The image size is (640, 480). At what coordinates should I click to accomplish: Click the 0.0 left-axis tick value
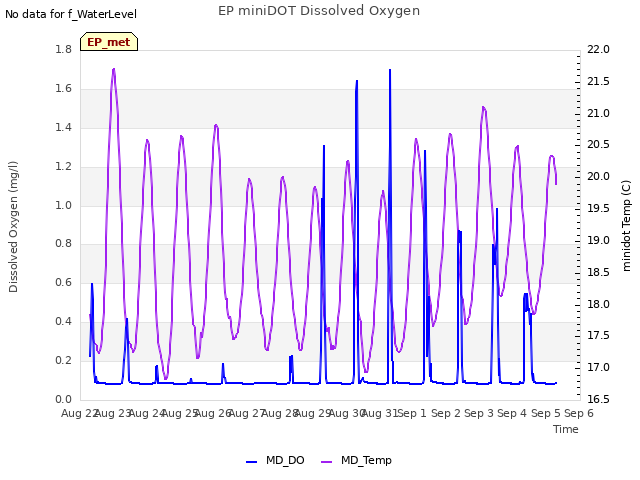click(x=63, y=400)
